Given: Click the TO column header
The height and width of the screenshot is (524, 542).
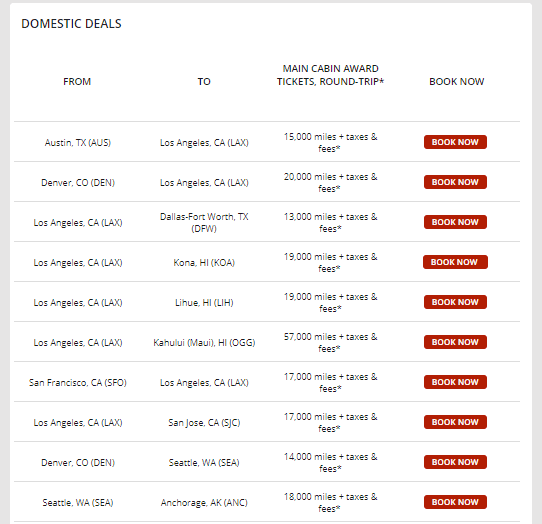Looking at the screenshot, I should (204, 82).
